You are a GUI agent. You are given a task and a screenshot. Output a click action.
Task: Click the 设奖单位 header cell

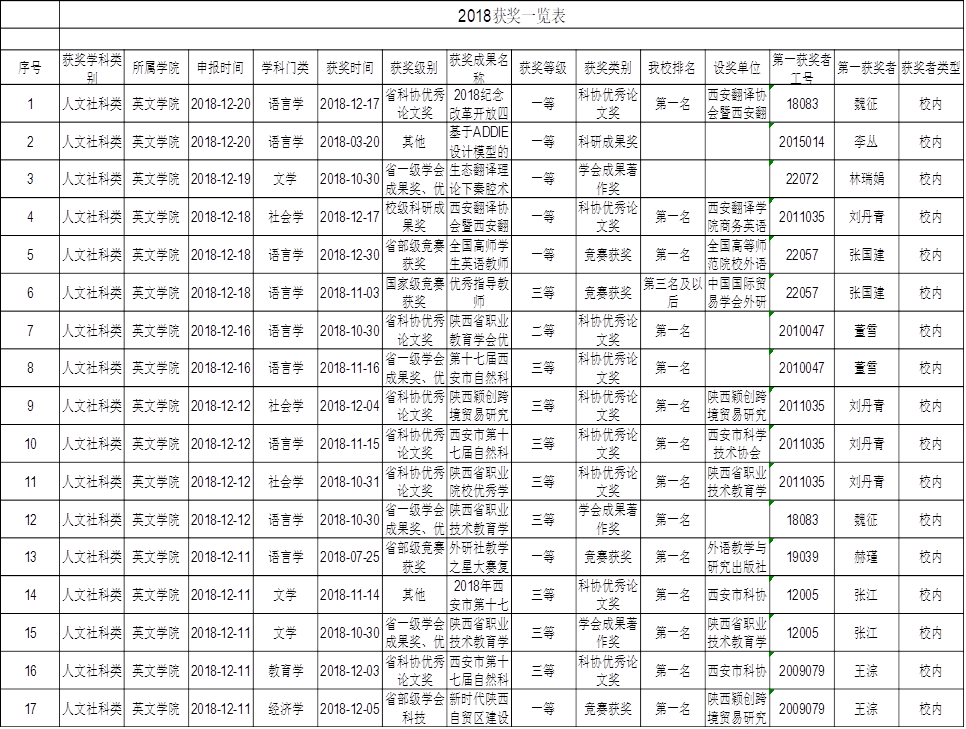(x=738, y=67)
